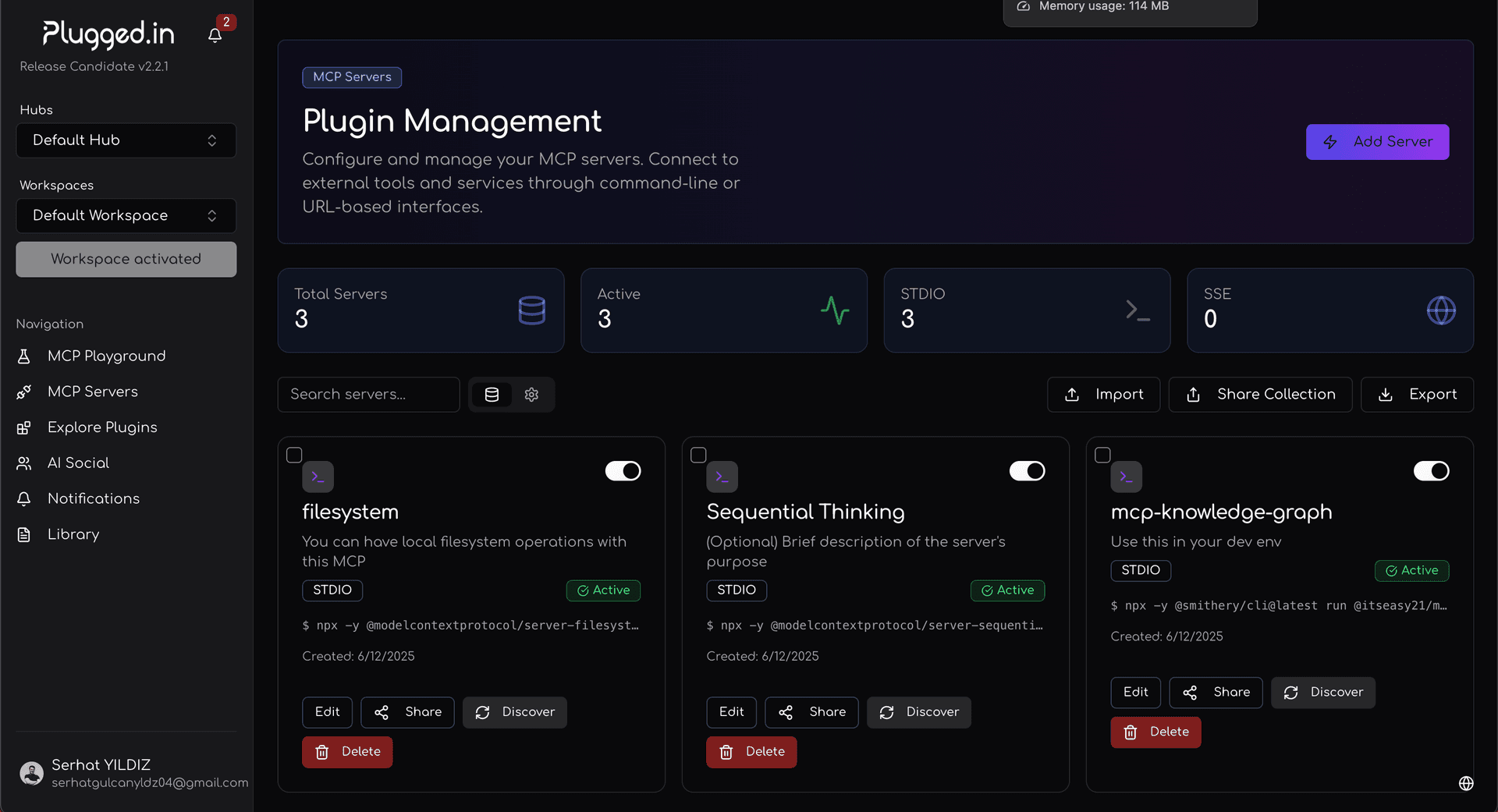Image resolution: width=1498 pixels, height=812 pixels.
Task: Open the Default Hub dropdown
Action: (x=126, y=140)
